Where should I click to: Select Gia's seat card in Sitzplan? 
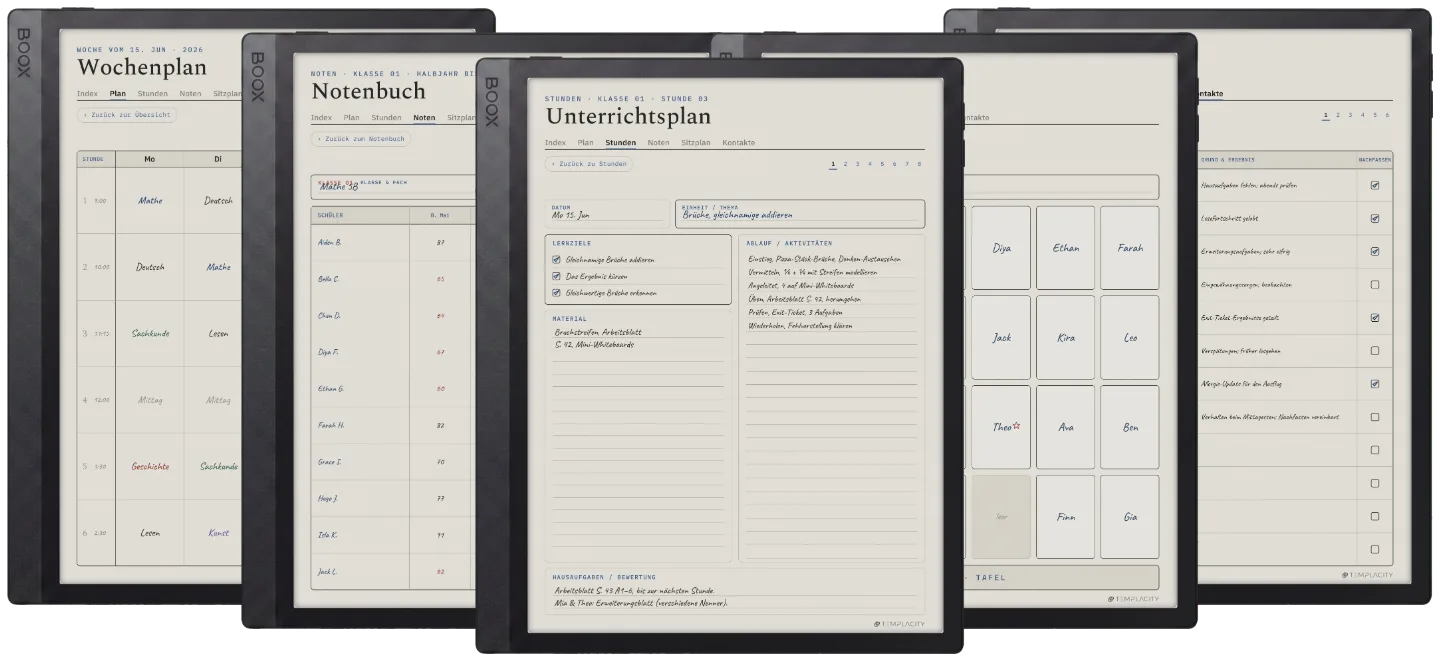1130,517
